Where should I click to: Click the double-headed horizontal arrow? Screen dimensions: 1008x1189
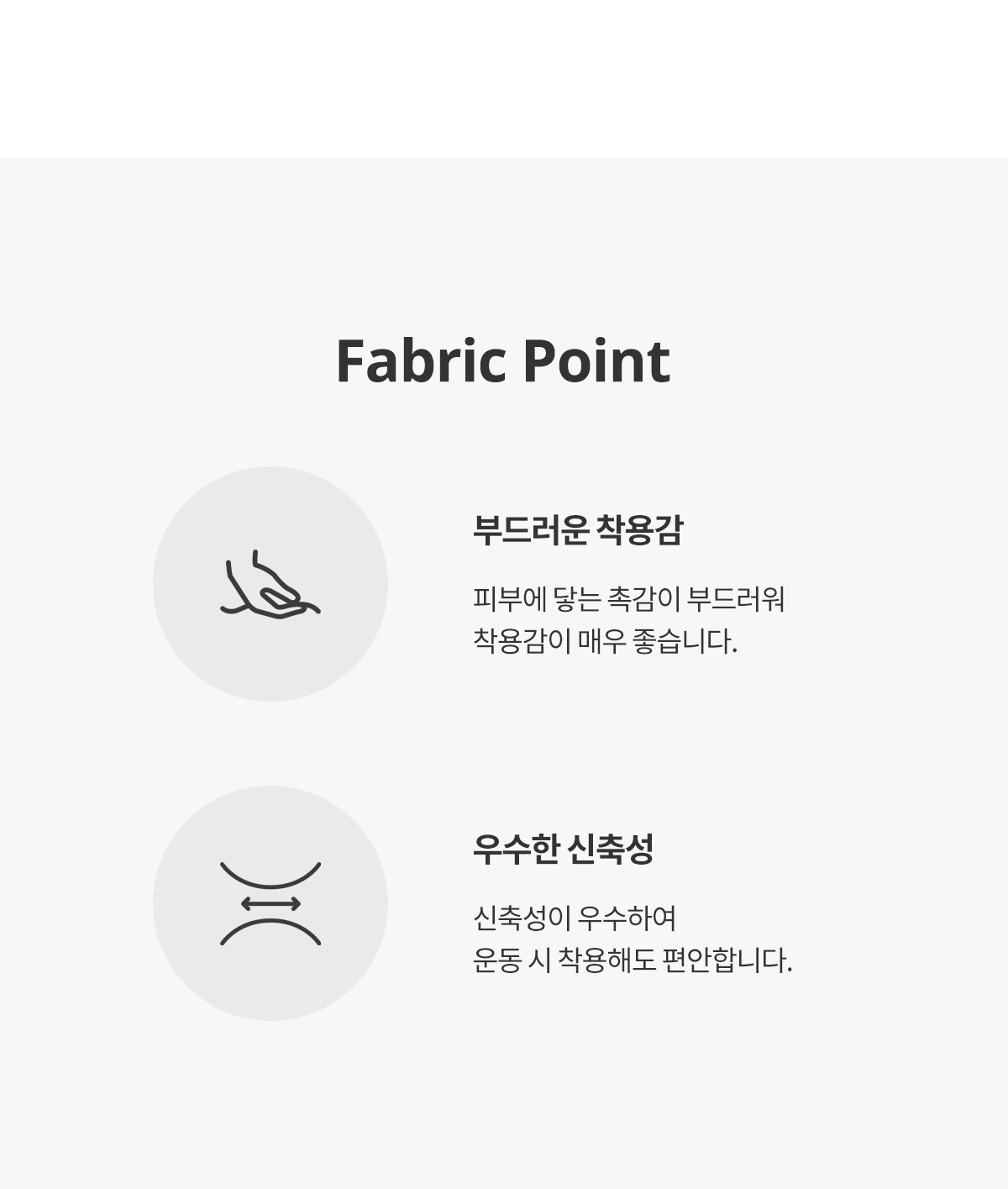point(270,904)
